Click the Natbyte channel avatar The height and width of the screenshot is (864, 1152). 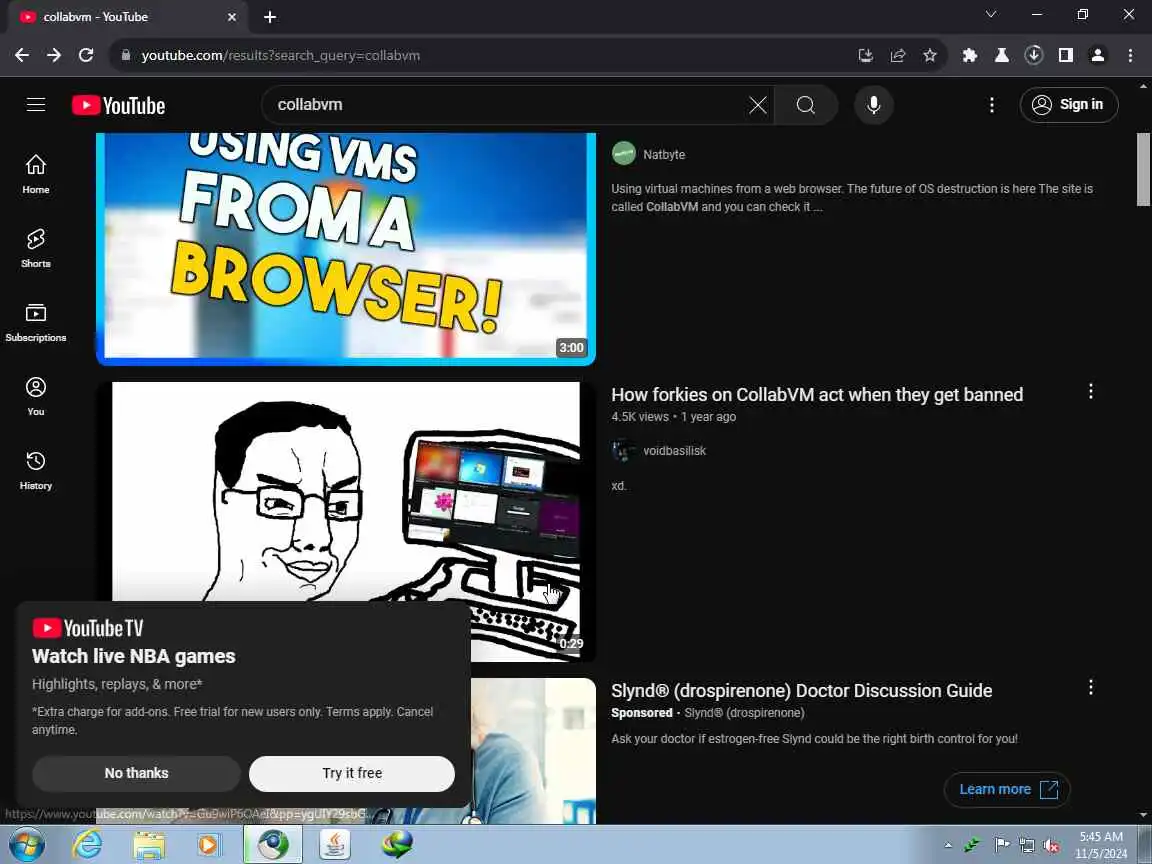624,154
